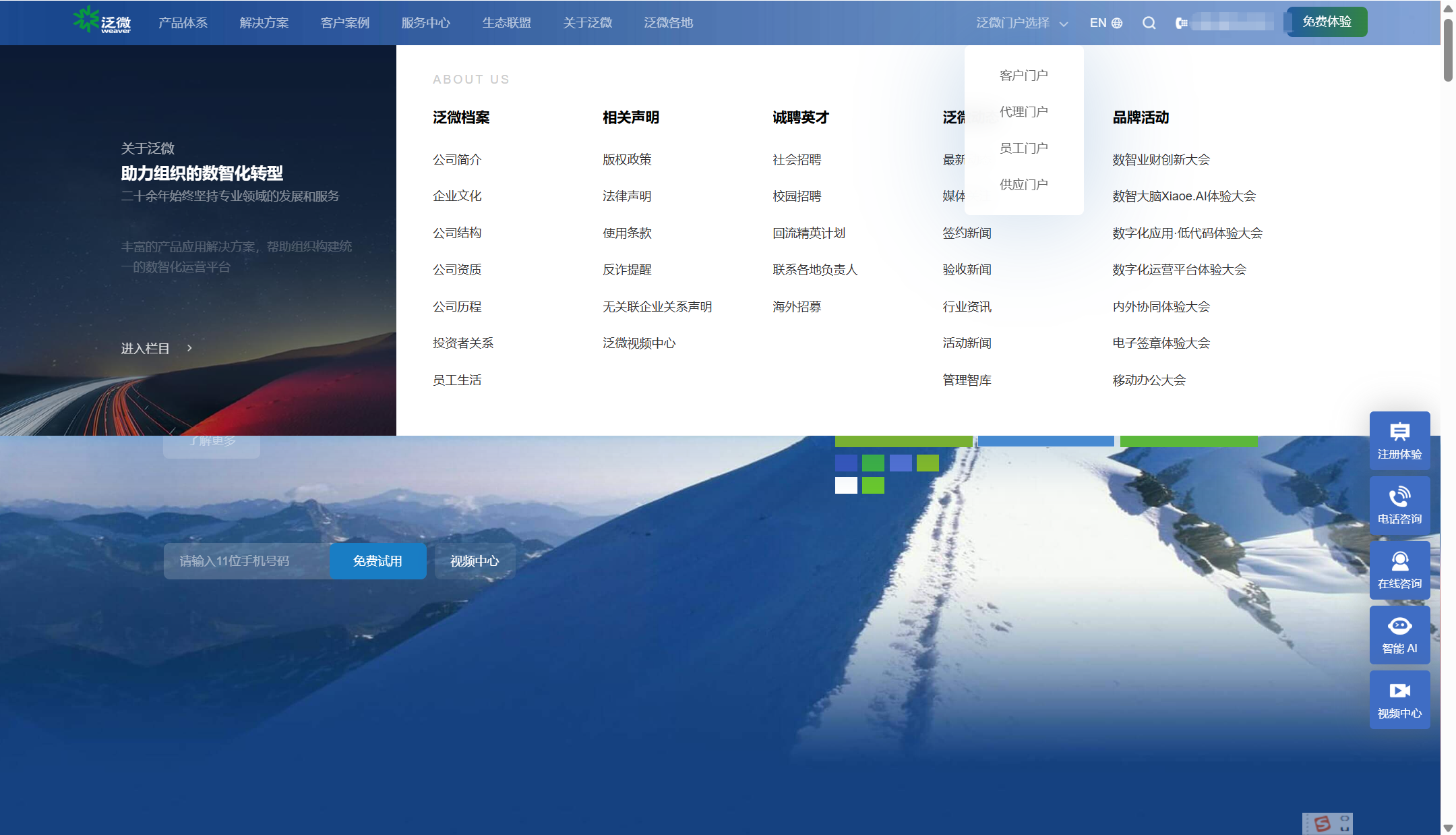The width and height of the screenshot is (1456, 835).
Task: Open 视频中心 camera icon in sidebar
Action: pyautogui.click(x=1399, y=691)
